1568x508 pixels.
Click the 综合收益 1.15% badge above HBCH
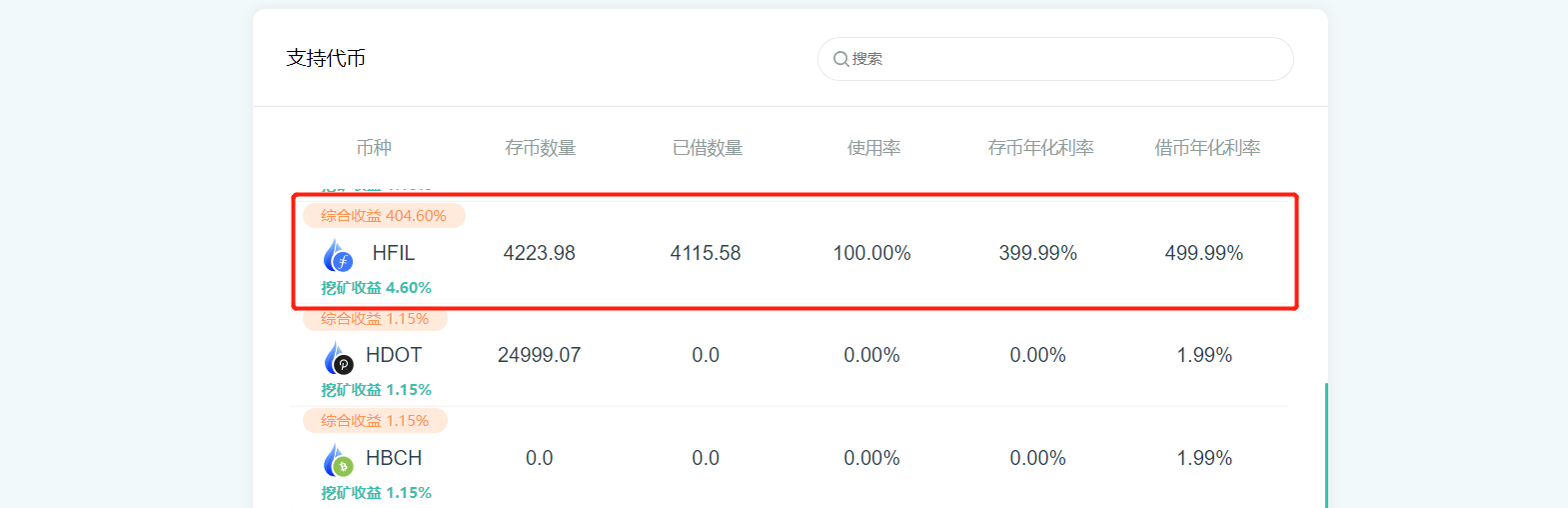click(x=375, y=421)
